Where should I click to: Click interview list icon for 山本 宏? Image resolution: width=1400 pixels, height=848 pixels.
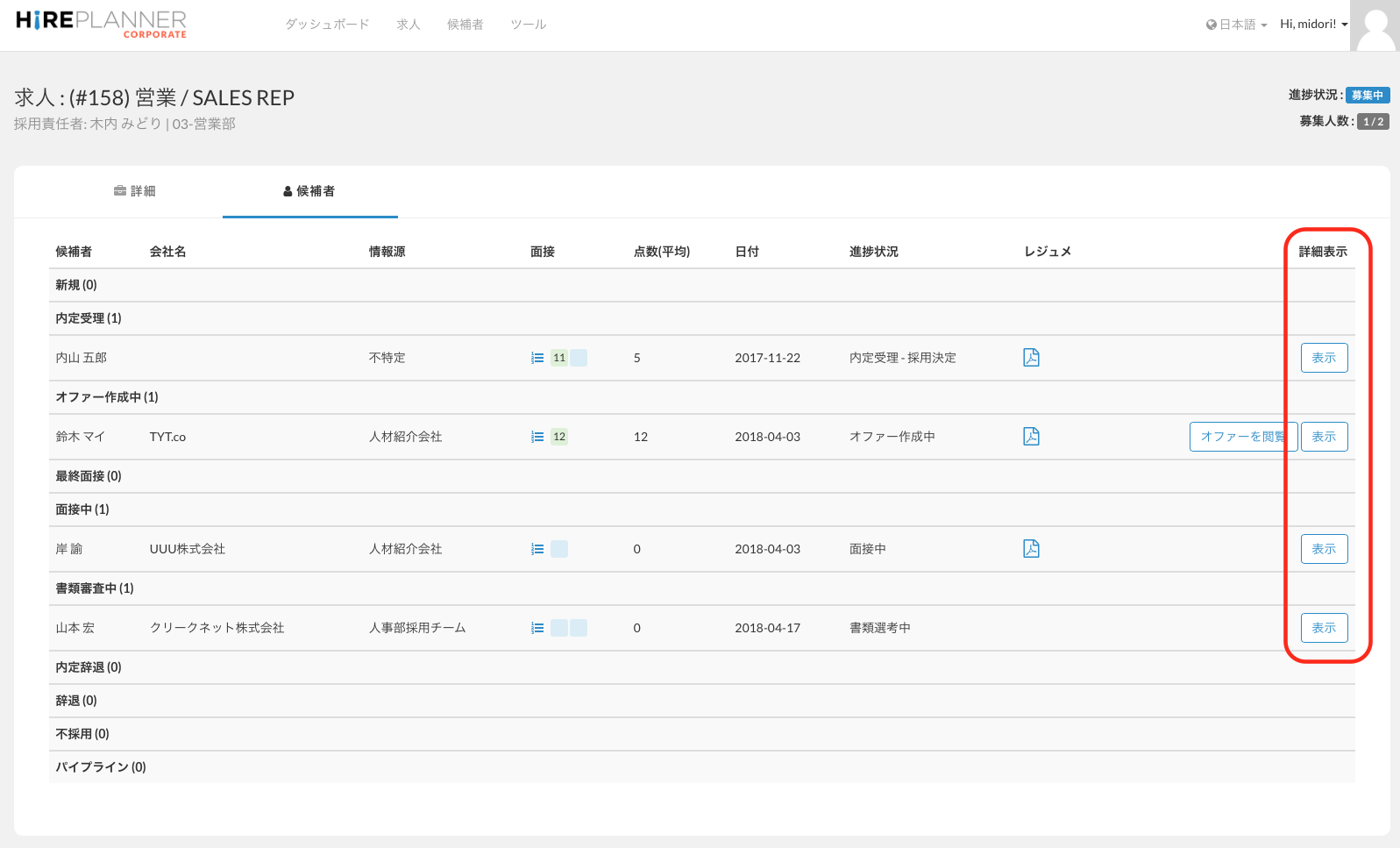tap(537, 628)
